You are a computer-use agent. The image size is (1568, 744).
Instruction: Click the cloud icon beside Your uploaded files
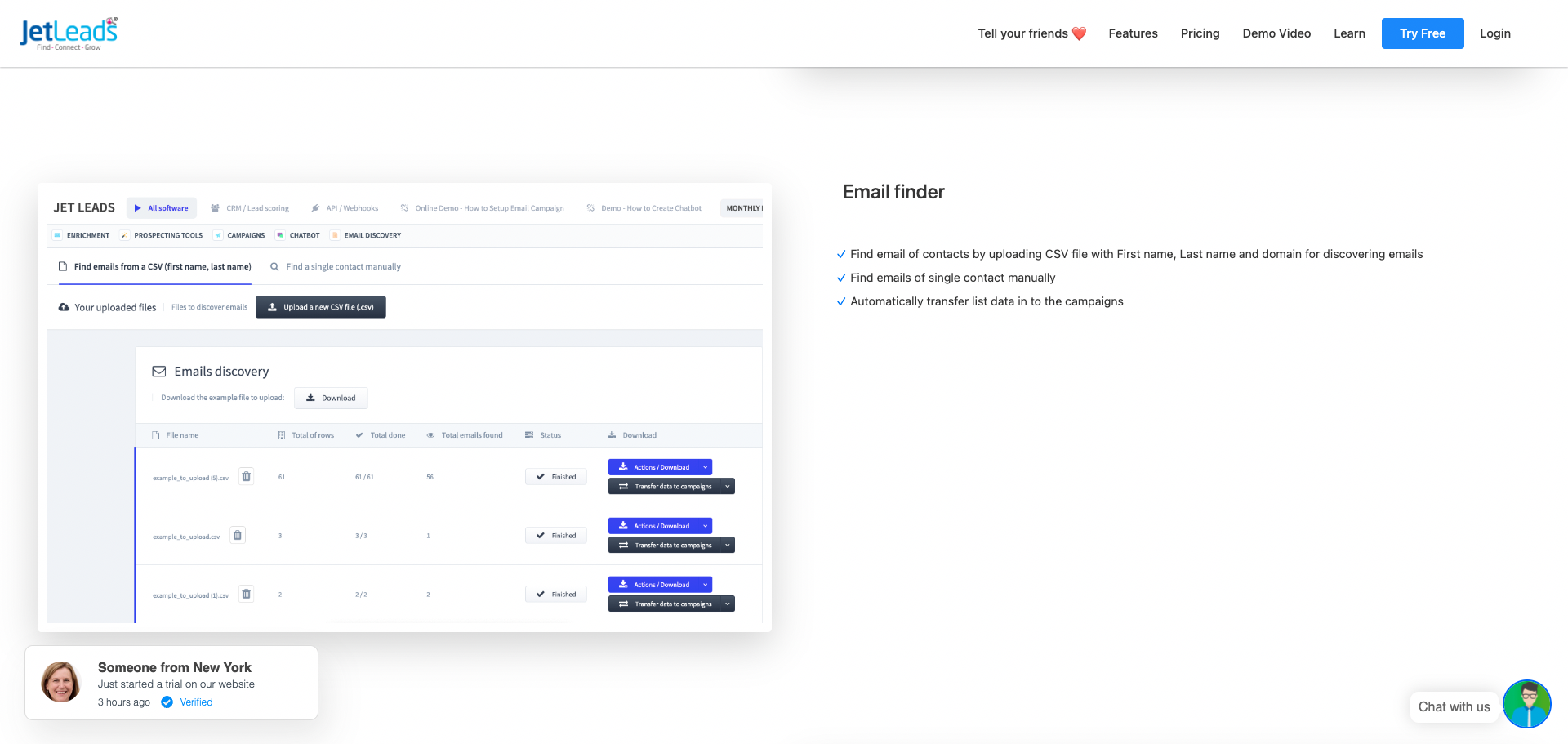(64, 307)
